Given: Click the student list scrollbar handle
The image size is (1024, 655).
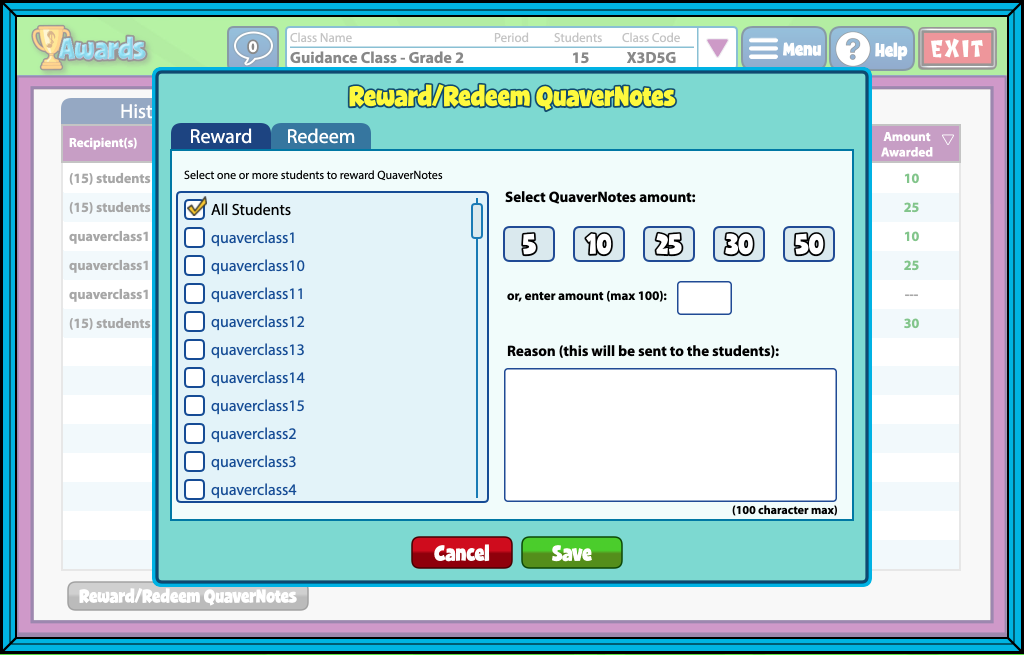Looking at the screenshot, I should pyautogui.click(x=477, y=221).
